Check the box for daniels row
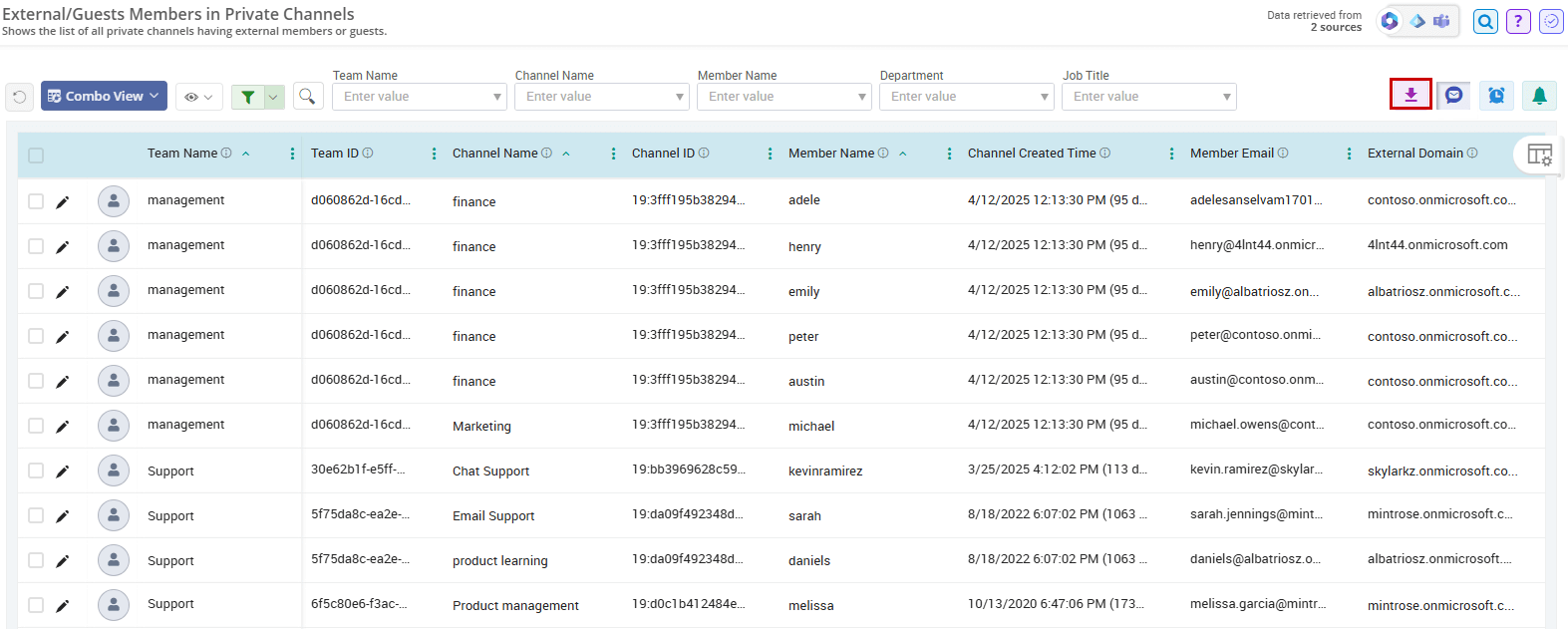This screenshot has width=1568, height=629. 36,560
